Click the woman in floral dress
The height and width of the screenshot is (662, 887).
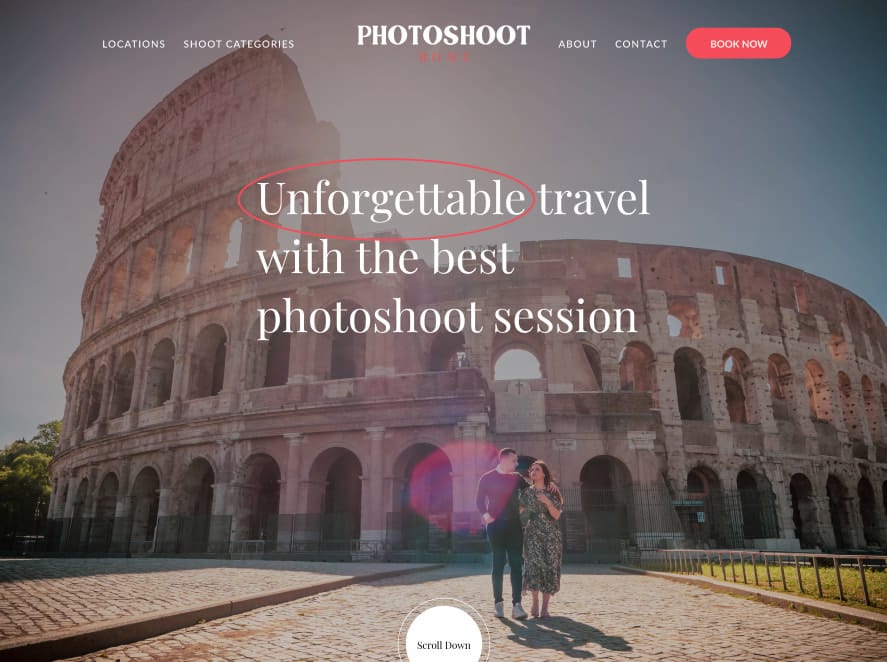[x=541, y=538]
